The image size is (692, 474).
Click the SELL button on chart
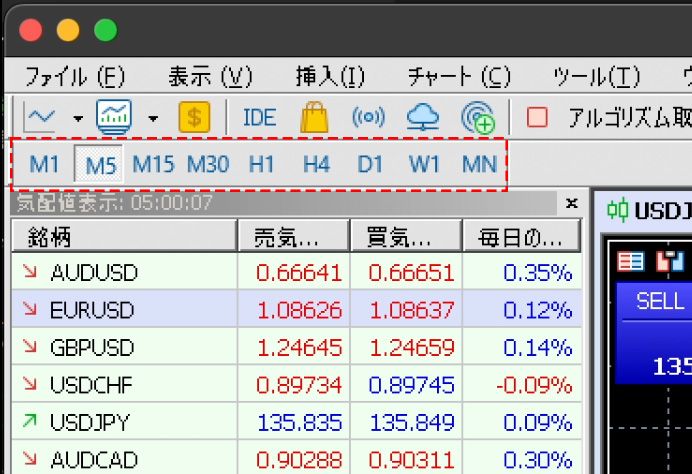pos(659,302)
